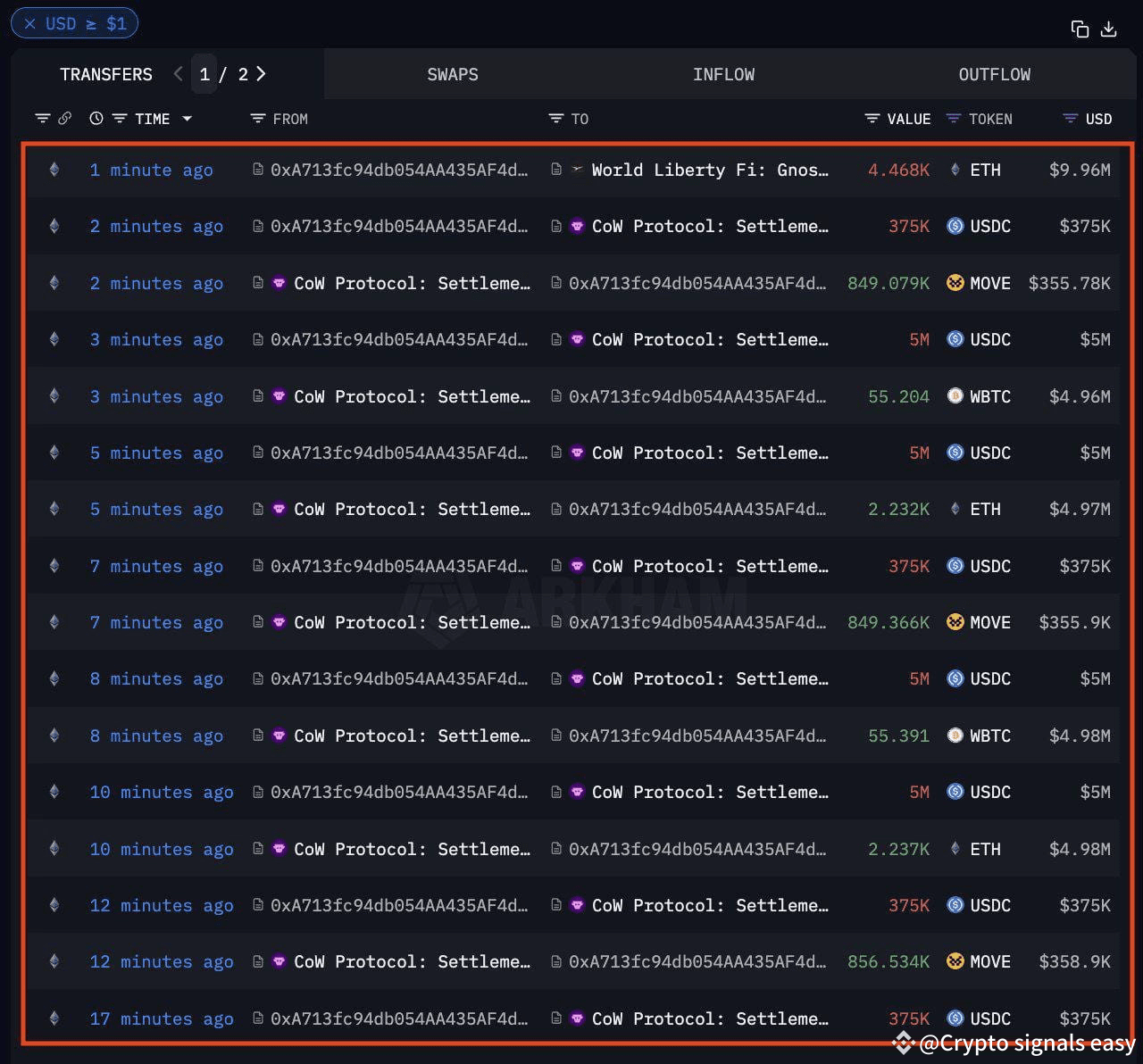1143x1064 pixels.
Task: Click the download/export icon at top right
Action: tap(1107, 29)
